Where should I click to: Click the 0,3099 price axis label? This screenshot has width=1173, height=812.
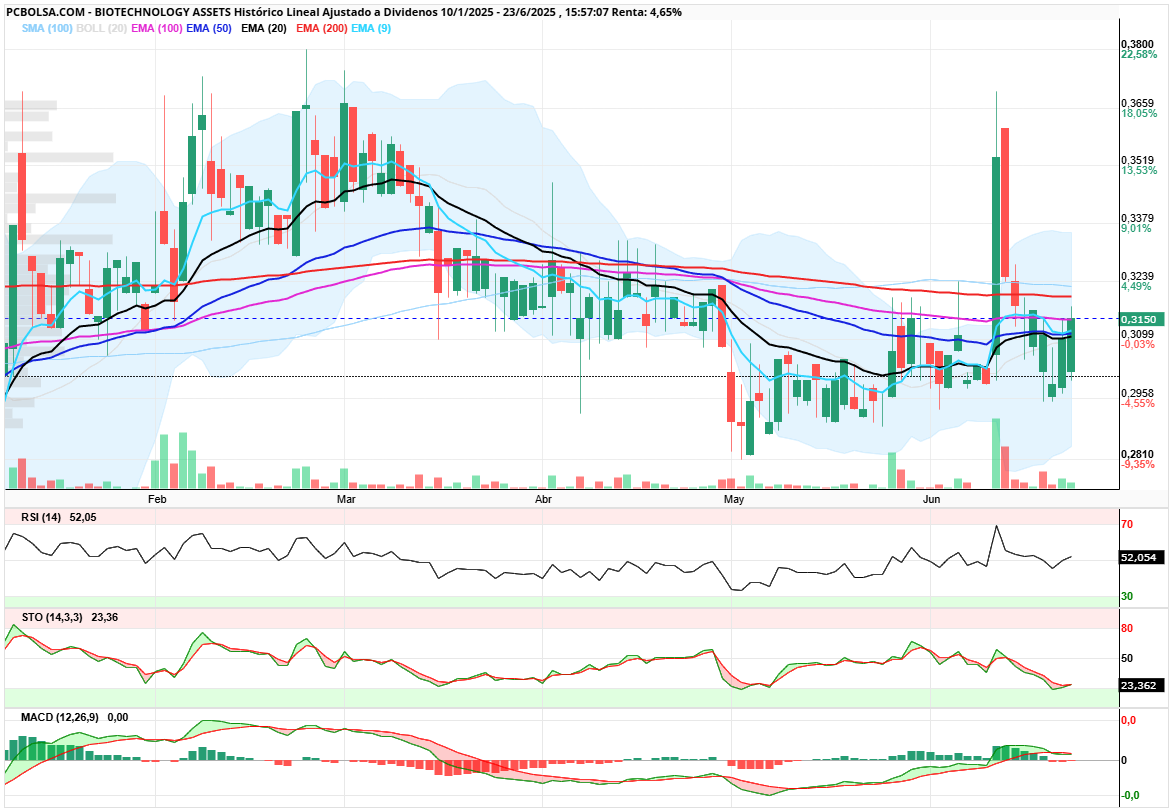[x=1137, y=334]
